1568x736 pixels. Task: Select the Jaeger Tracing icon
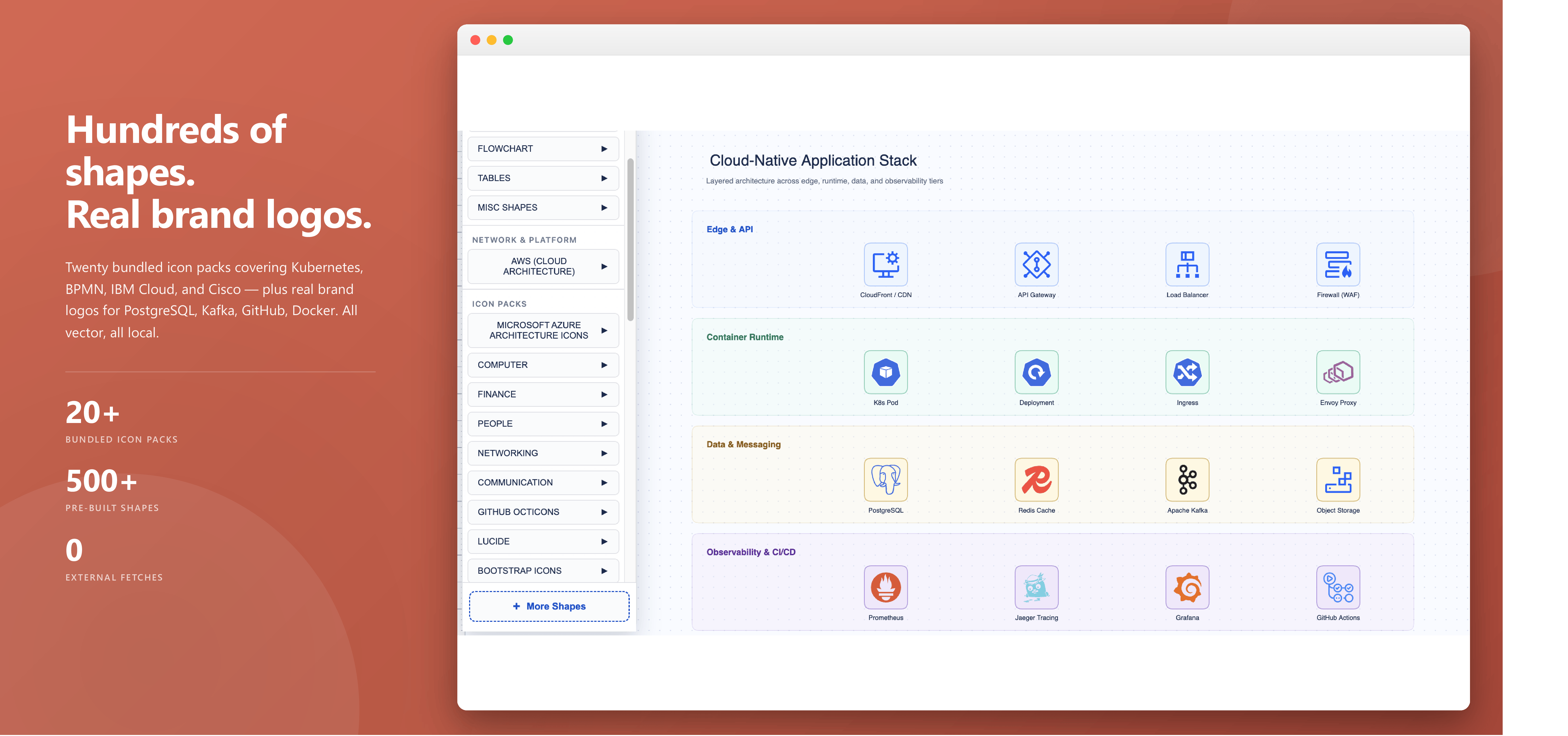[1037, 587]
